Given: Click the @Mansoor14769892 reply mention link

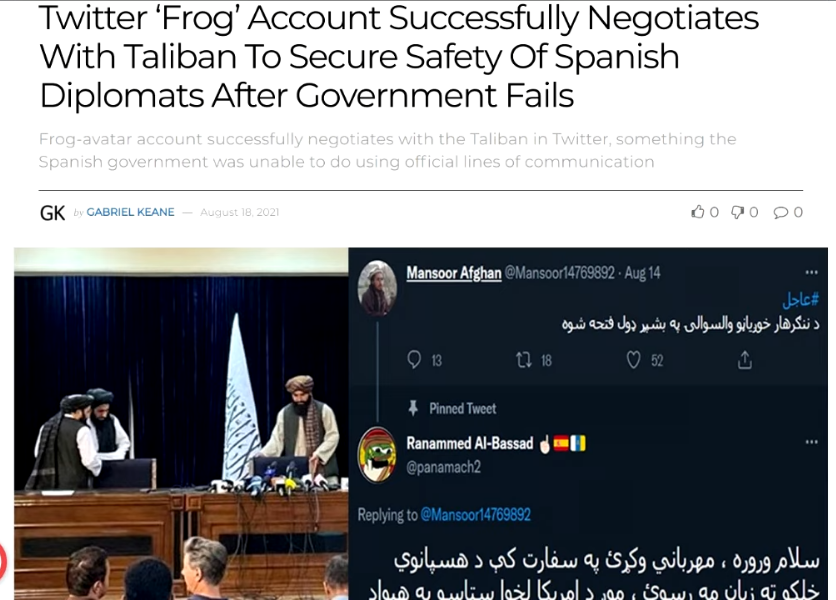Looking at the screenshot, I should tap(476, 515).
